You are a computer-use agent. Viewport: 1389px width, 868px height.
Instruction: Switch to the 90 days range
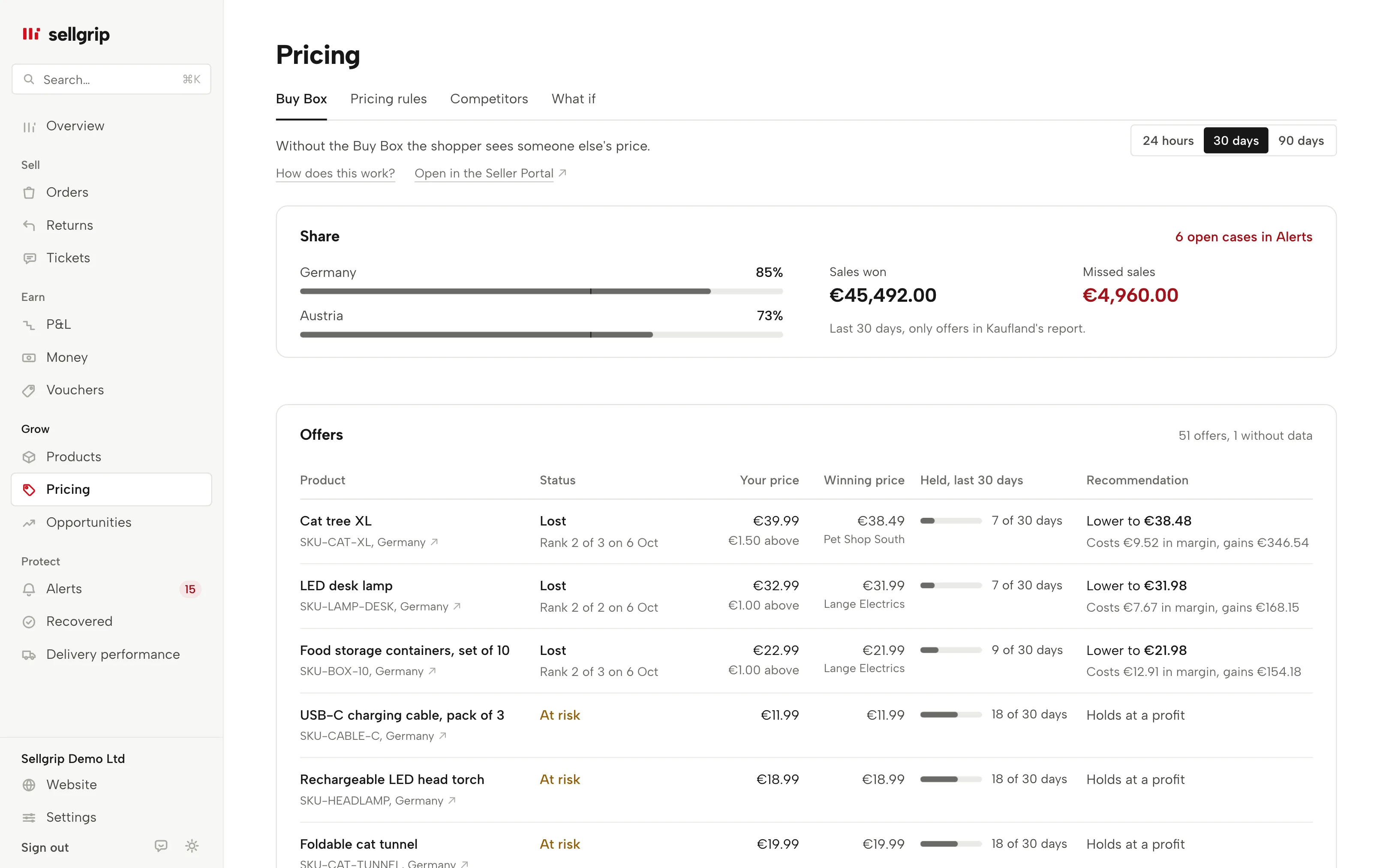(x=1301, y=141)
